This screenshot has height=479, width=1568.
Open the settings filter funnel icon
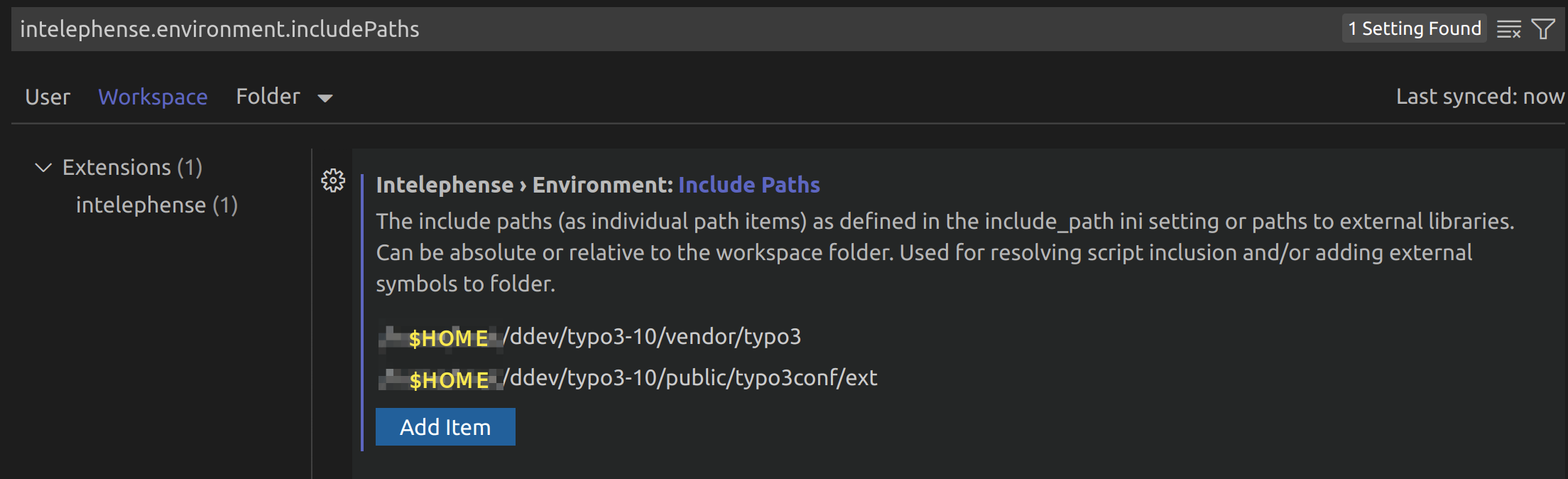1543,29
